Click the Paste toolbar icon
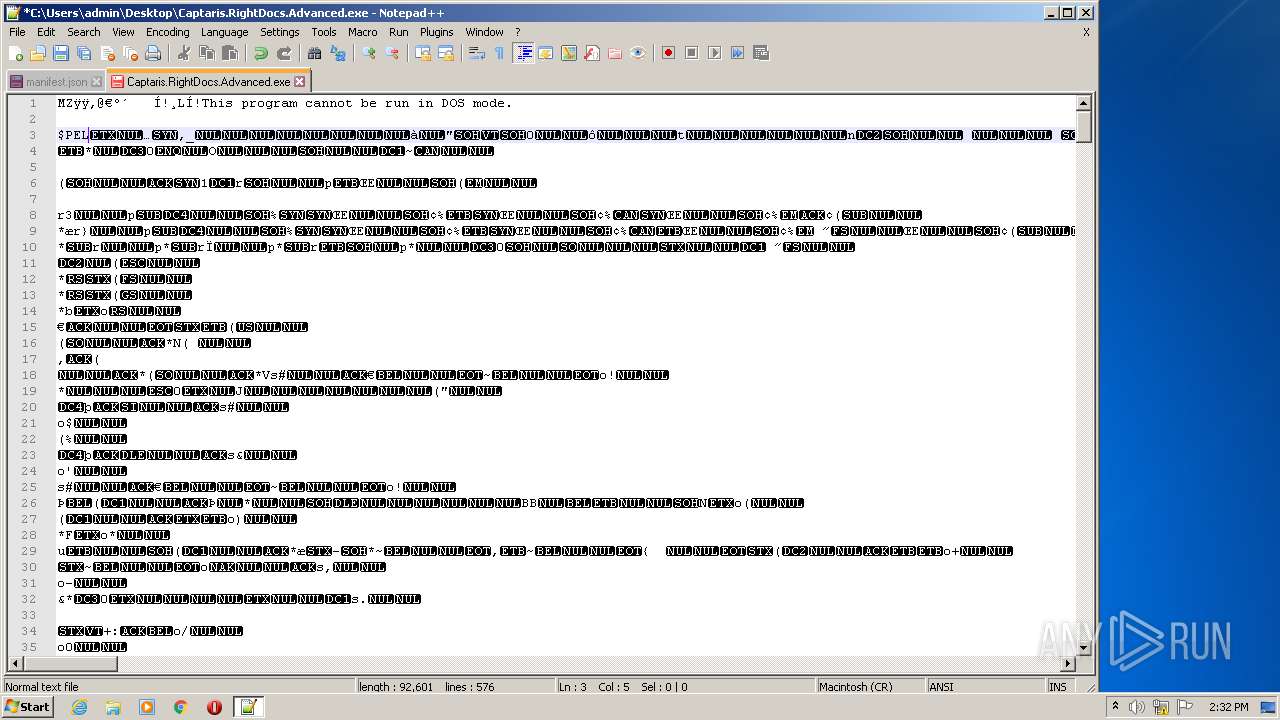The height and width of the screenshot is (720, 1280). [x=229, y=53]
